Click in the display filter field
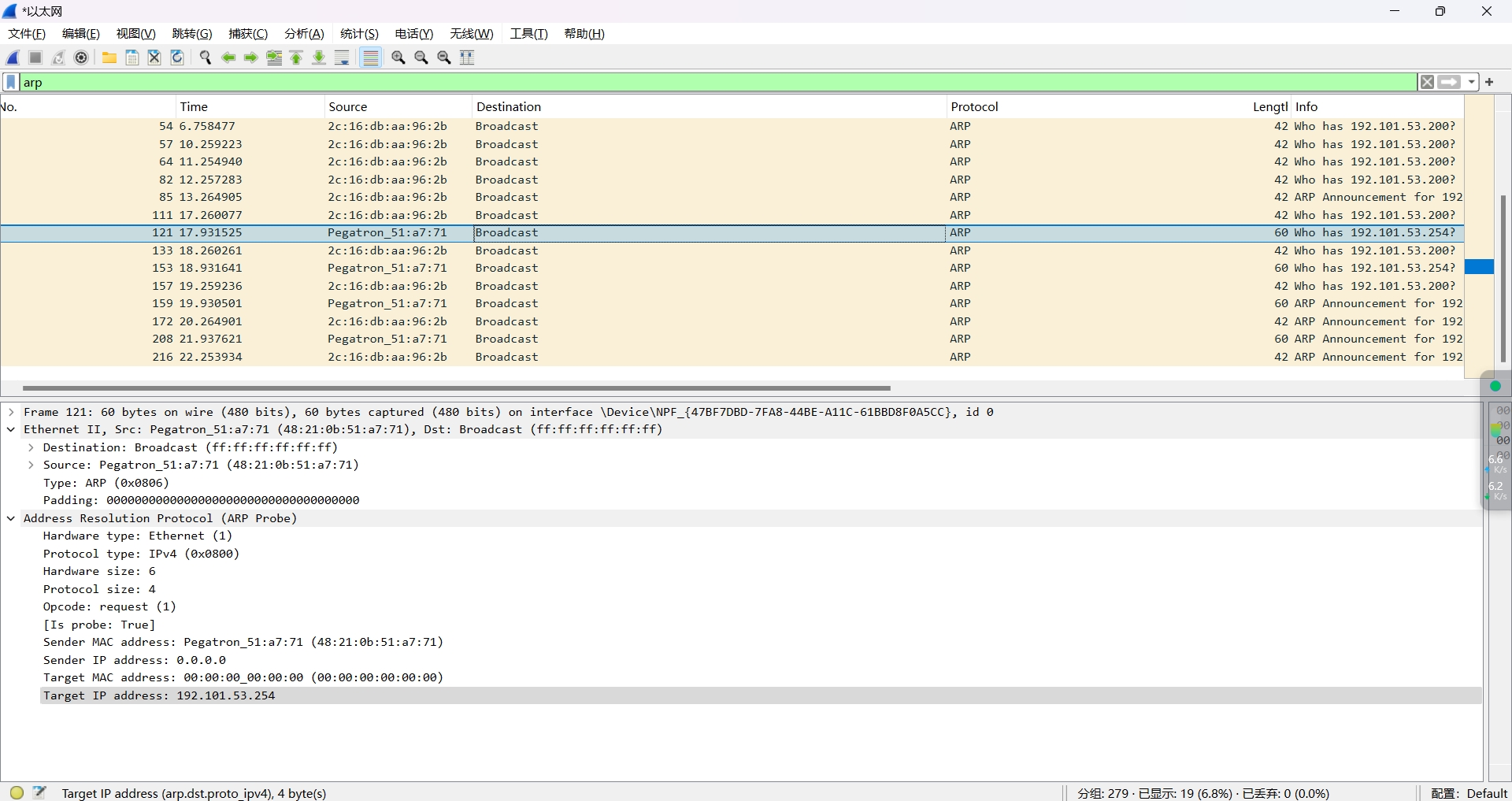The height and width of the screenshot is (801, 1512). [717, 82]
